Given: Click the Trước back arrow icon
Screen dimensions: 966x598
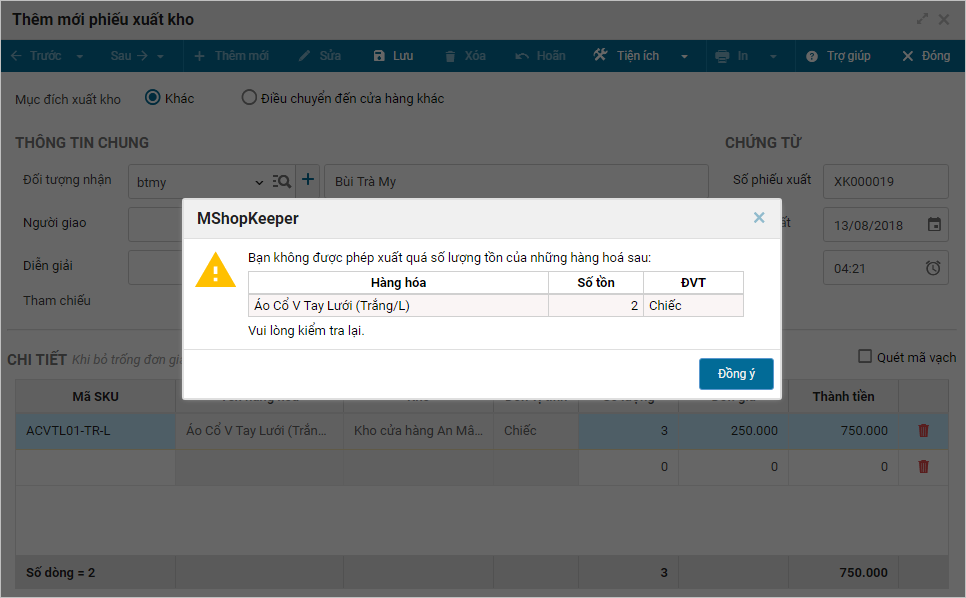Looking at the screenshot, I should coord(17,55).
